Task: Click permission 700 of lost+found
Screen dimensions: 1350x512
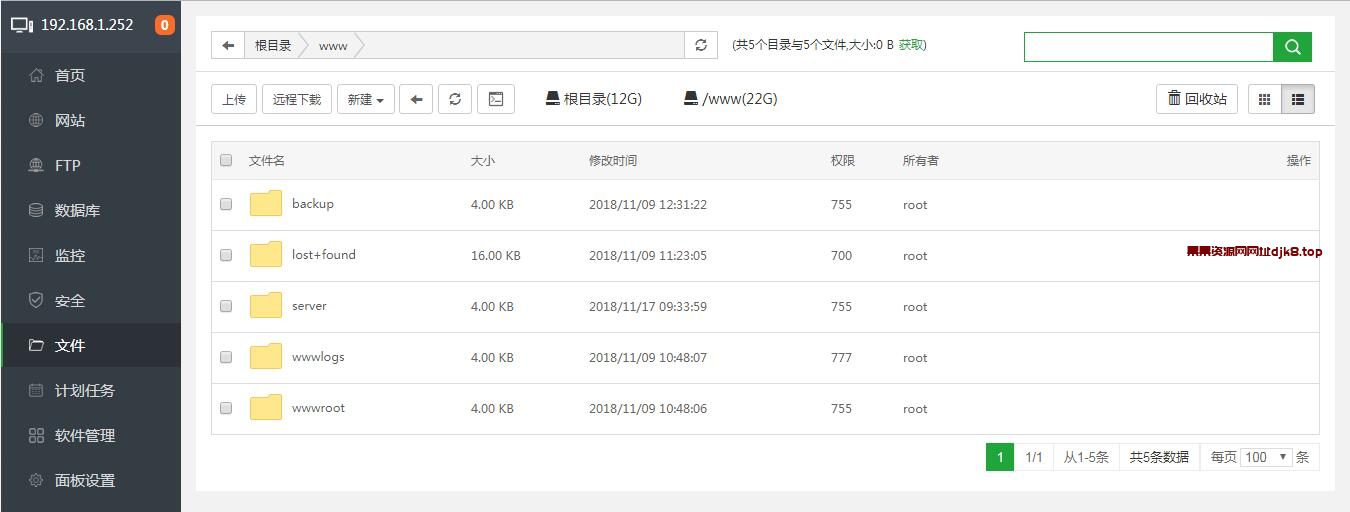Action: pyautogui.click(x=841, y=255)
